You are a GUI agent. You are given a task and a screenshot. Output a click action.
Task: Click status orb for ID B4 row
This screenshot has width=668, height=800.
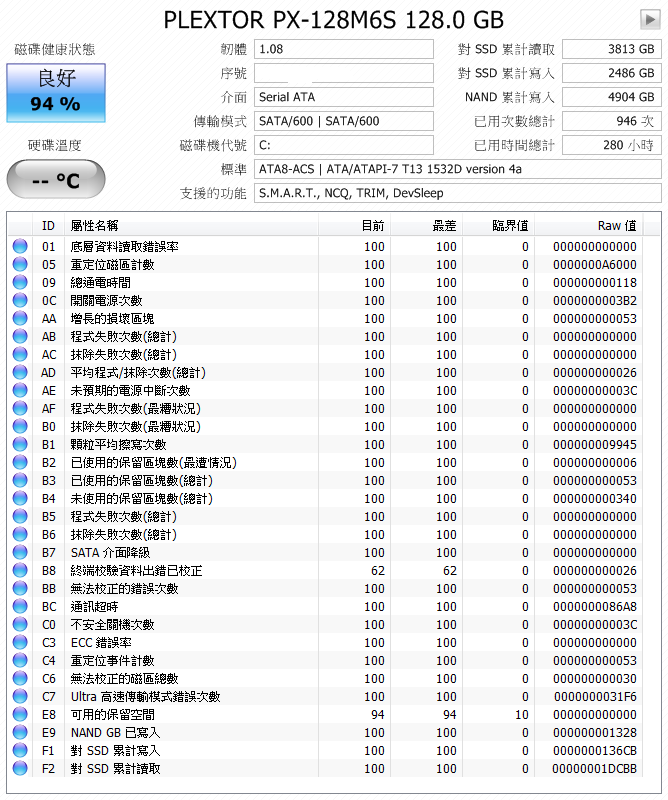point(20,498)
